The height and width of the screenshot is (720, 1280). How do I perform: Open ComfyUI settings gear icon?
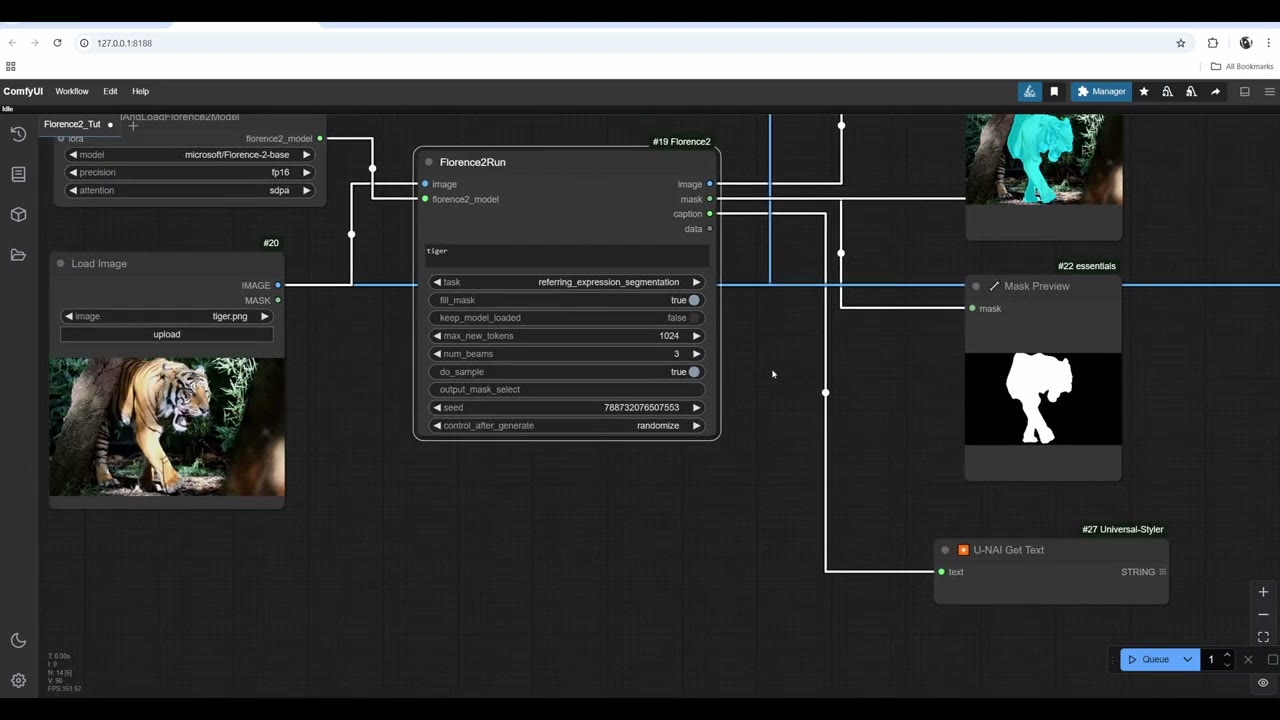click(18, 680)
